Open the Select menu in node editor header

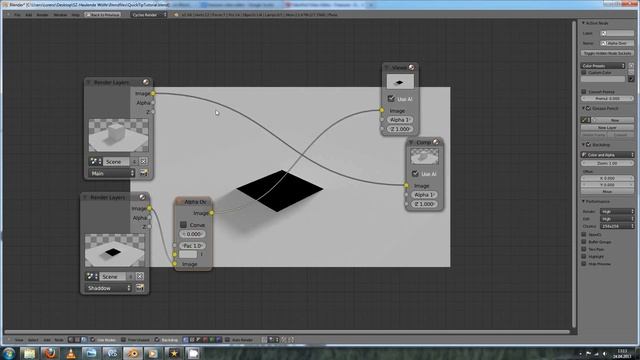click(x=33, y=340)
